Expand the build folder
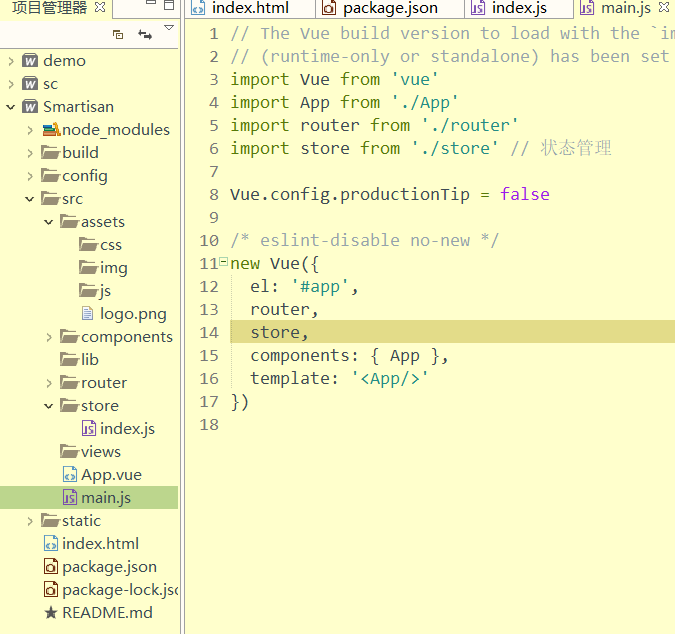The image size is (675, 634). 30,153
